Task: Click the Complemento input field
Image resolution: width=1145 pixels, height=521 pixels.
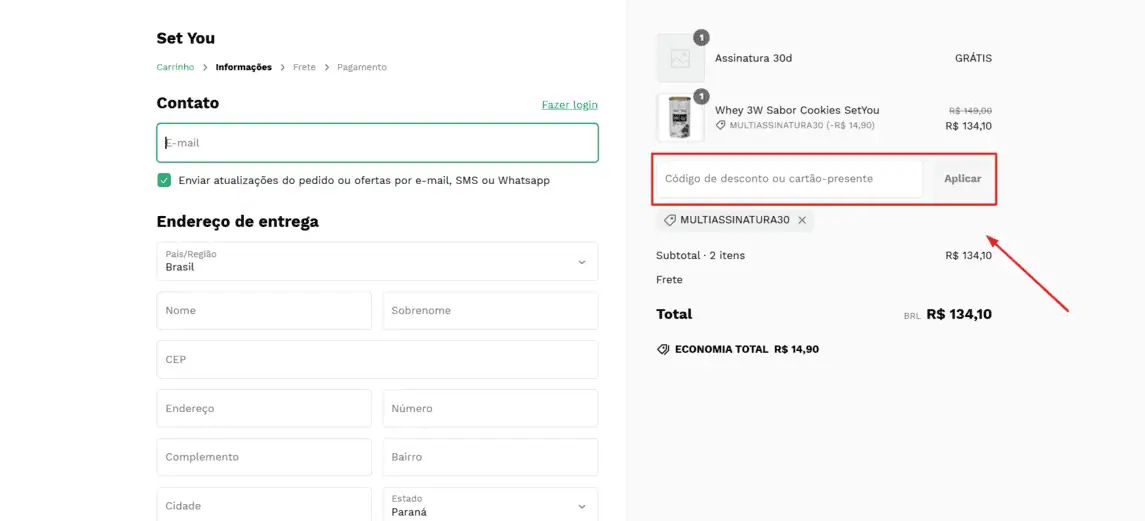Action: pyautogui.click(x=264, y=457)
